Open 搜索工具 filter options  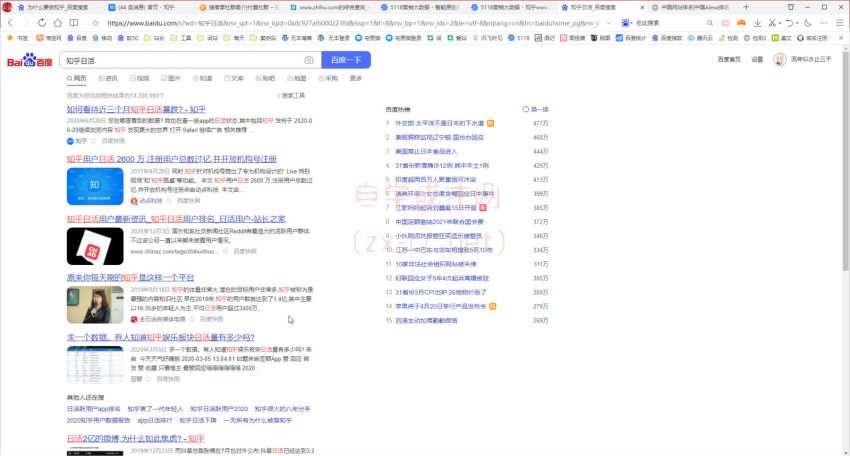[x=292, y=95]
